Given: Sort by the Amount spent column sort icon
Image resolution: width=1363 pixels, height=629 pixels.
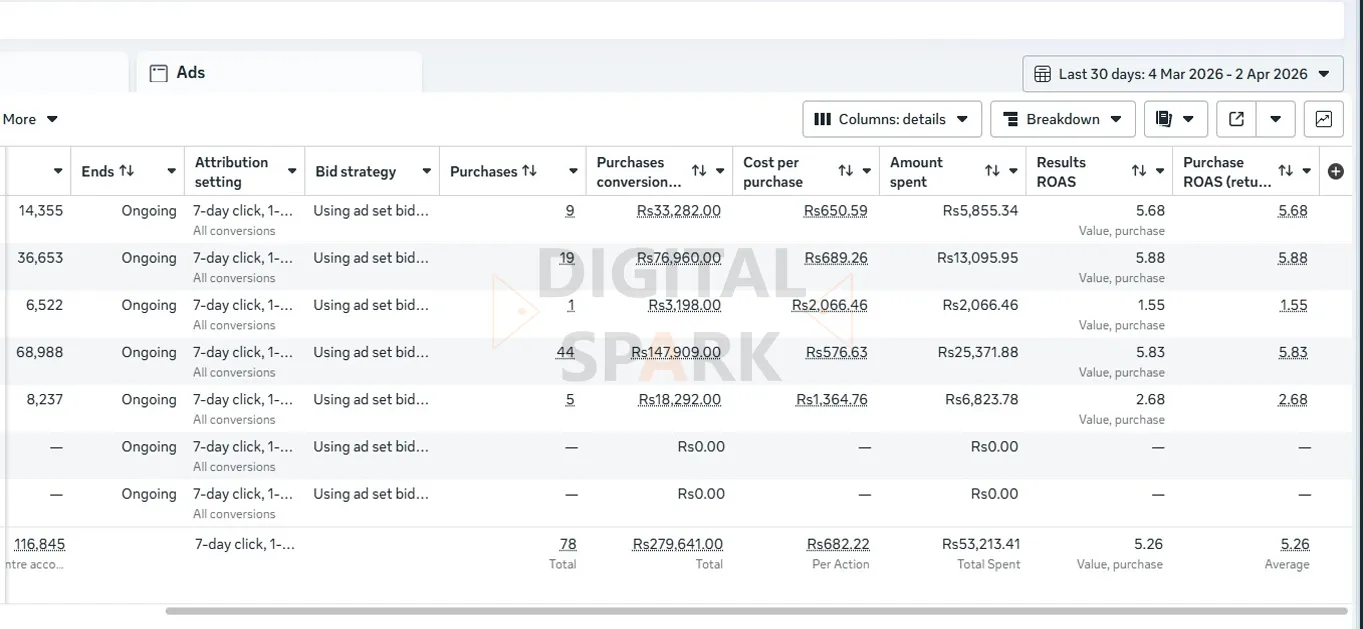Looking at the screenshot, I should (992, 171).
